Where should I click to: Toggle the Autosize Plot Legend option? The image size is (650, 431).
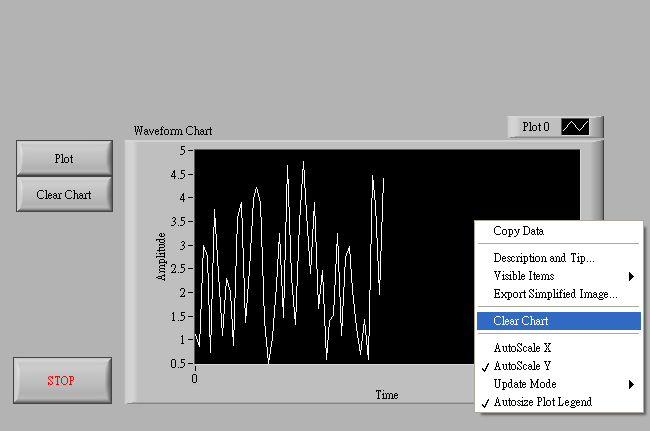tap(559, 402)
